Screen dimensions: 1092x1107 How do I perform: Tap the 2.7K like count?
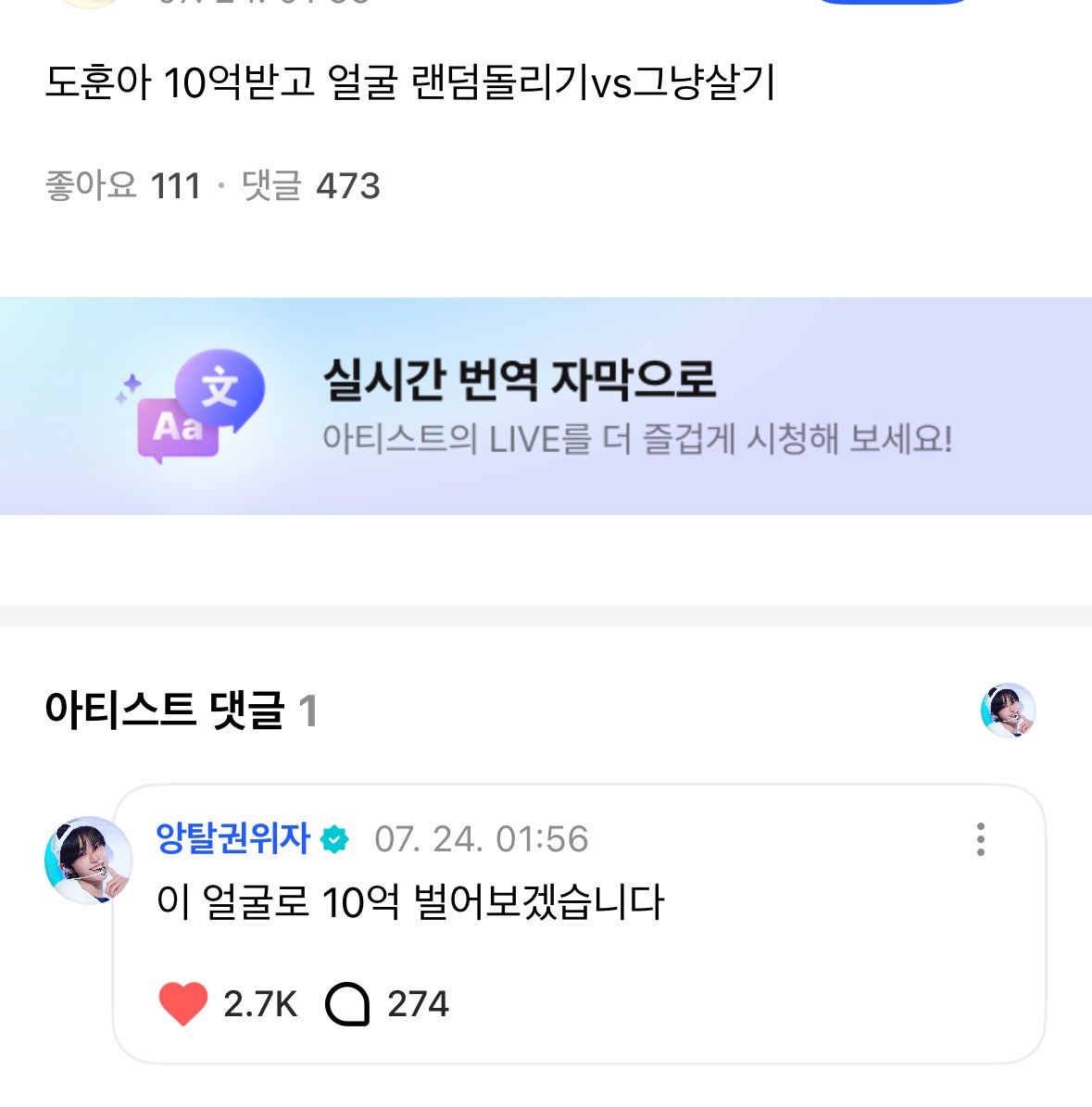[260, 1004]
